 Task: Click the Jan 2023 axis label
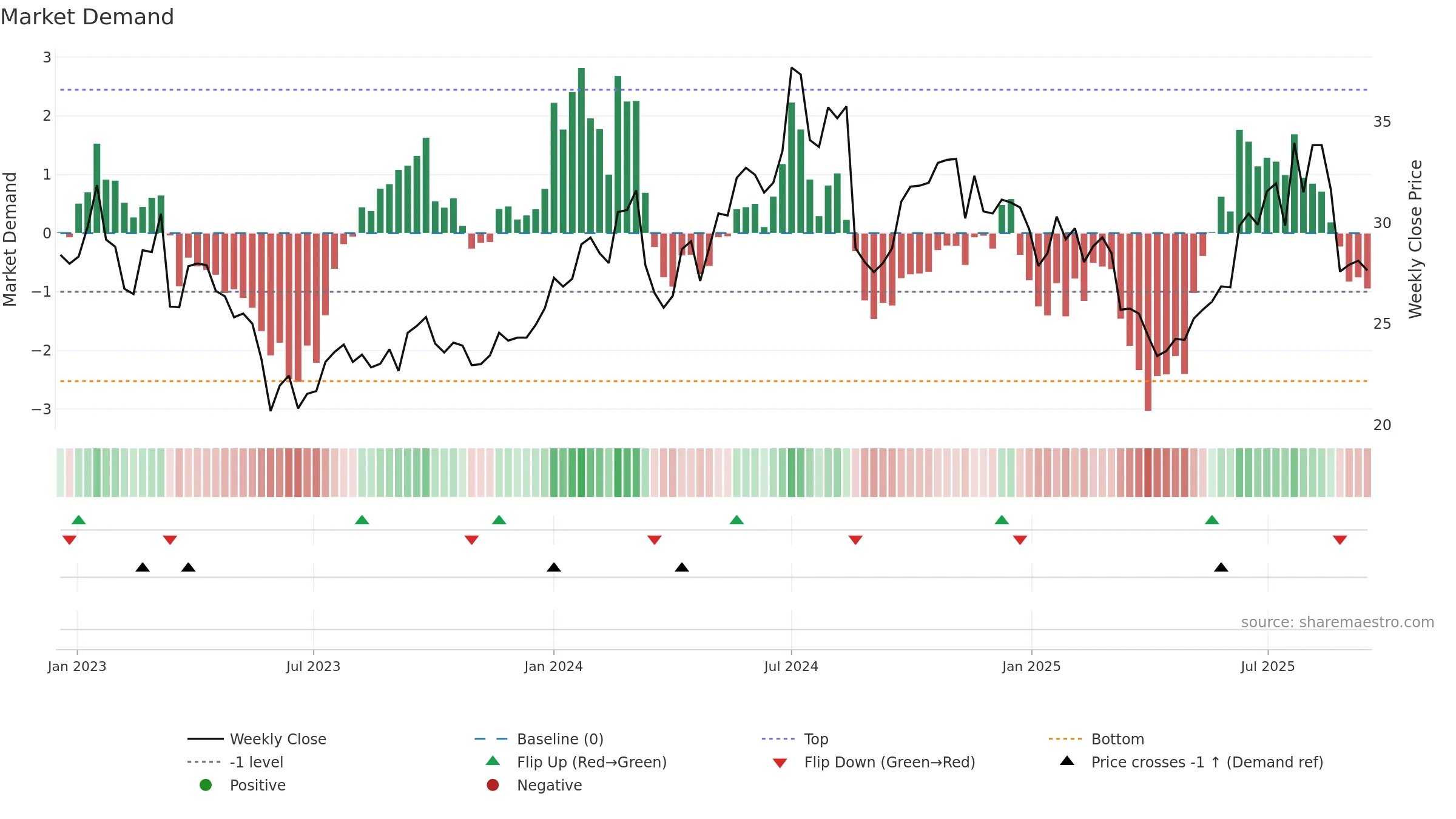pyautogui.click(x=77, y=667)
